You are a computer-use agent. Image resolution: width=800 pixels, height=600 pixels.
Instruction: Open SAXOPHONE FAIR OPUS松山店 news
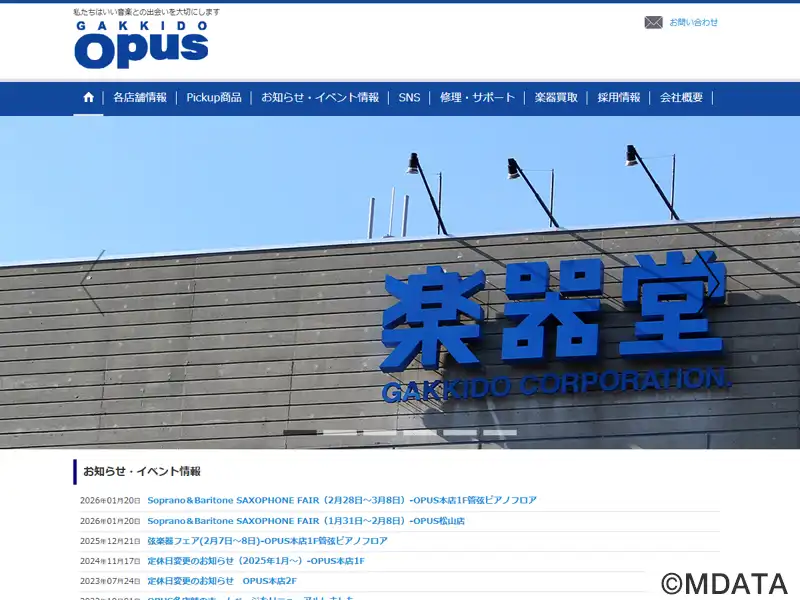tap(306, 521)
